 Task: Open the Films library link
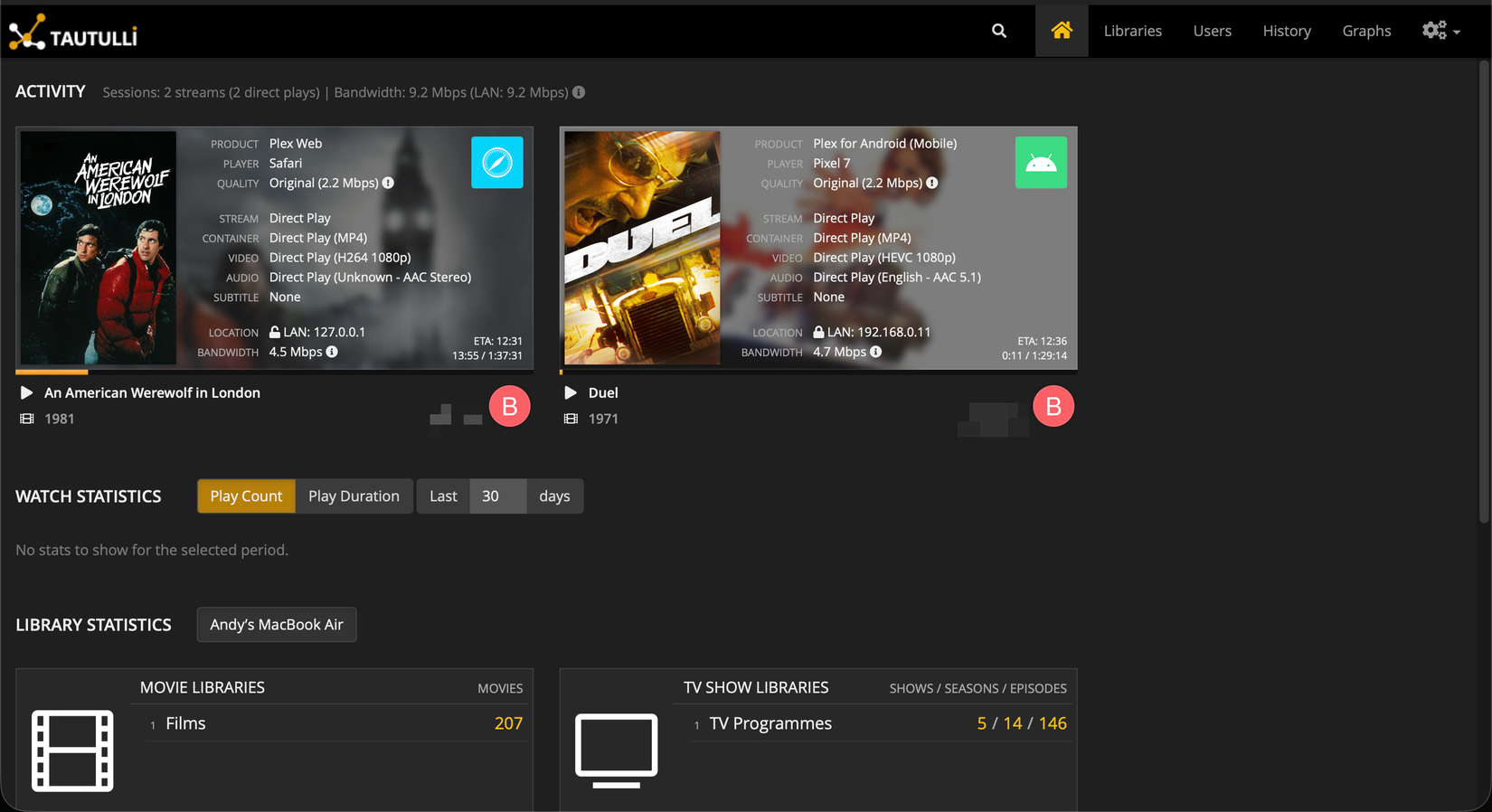[x=185, y=723]
